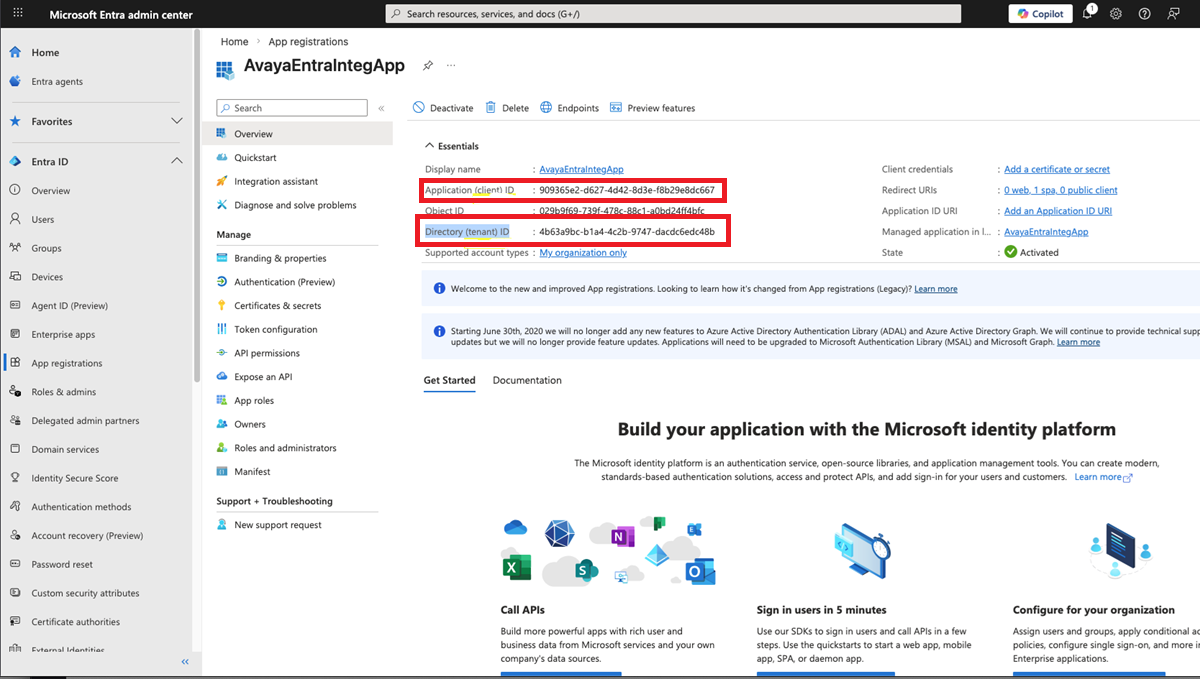Click the feedback icon in top bar
Image resolution: width=1200 pixels, height=679 pixels.
point(1173,14)
